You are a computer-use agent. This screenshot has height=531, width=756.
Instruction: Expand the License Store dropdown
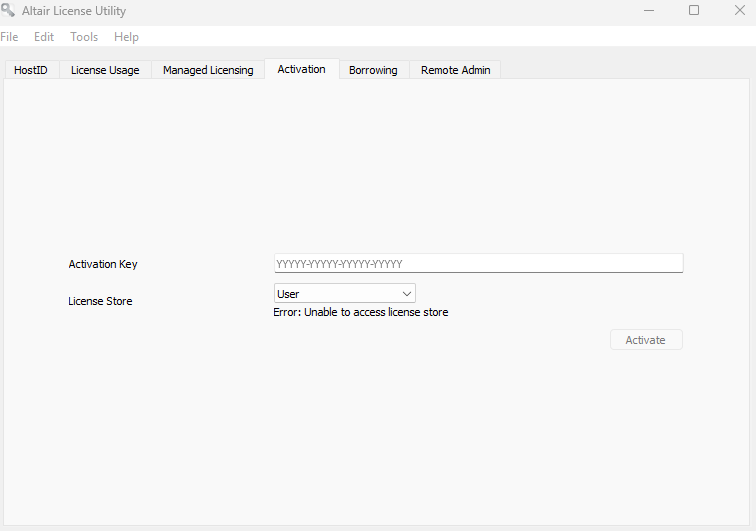click(x=345, y=293)
